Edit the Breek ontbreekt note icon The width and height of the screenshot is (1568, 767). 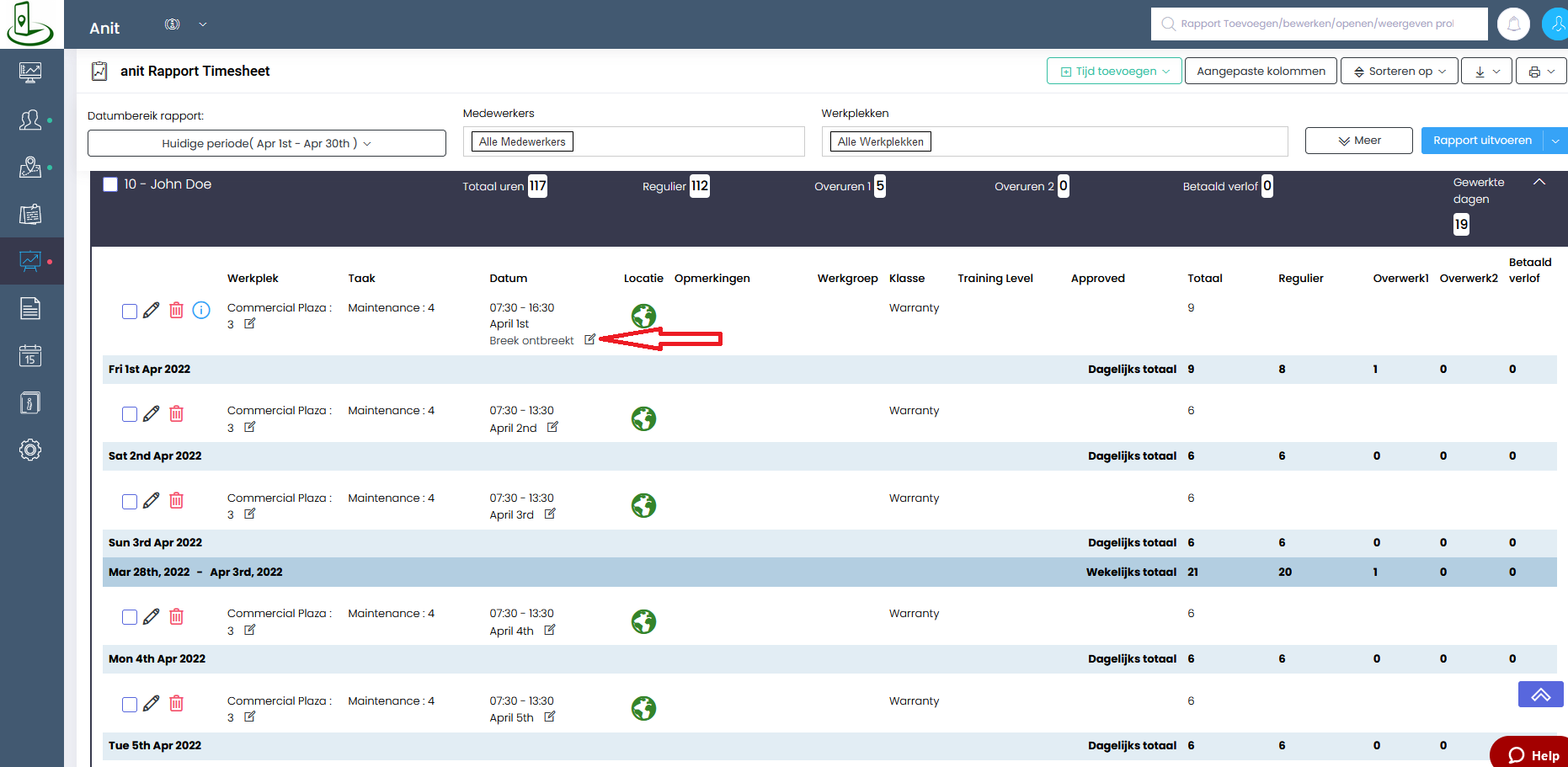tap(589, 339)
